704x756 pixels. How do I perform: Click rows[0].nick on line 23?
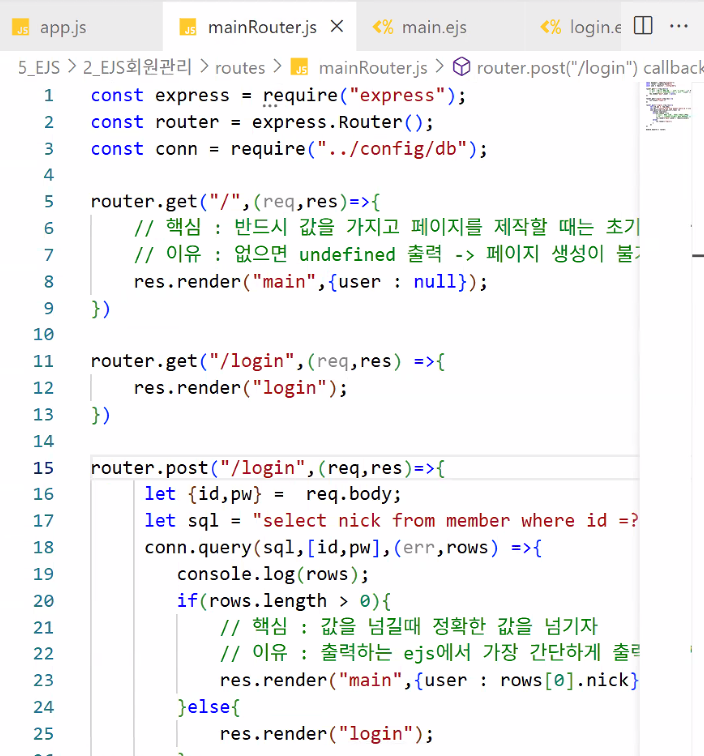564,680
